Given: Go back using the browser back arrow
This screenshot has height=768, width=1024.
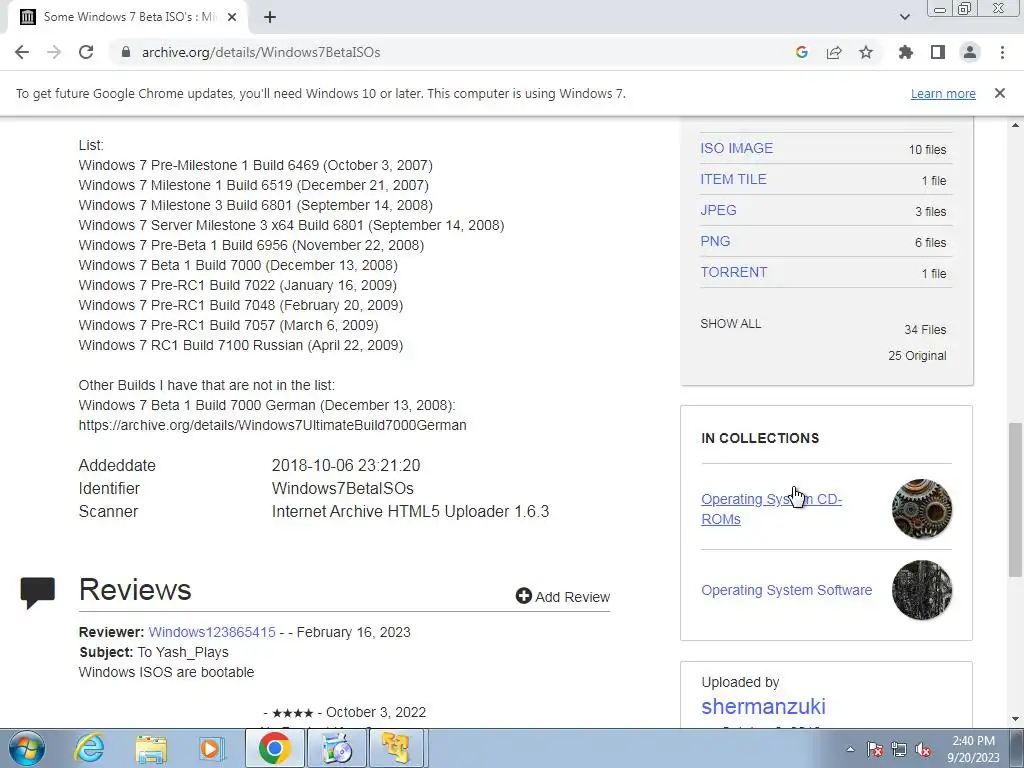Looking at the screenshot, I should [22, 52].
